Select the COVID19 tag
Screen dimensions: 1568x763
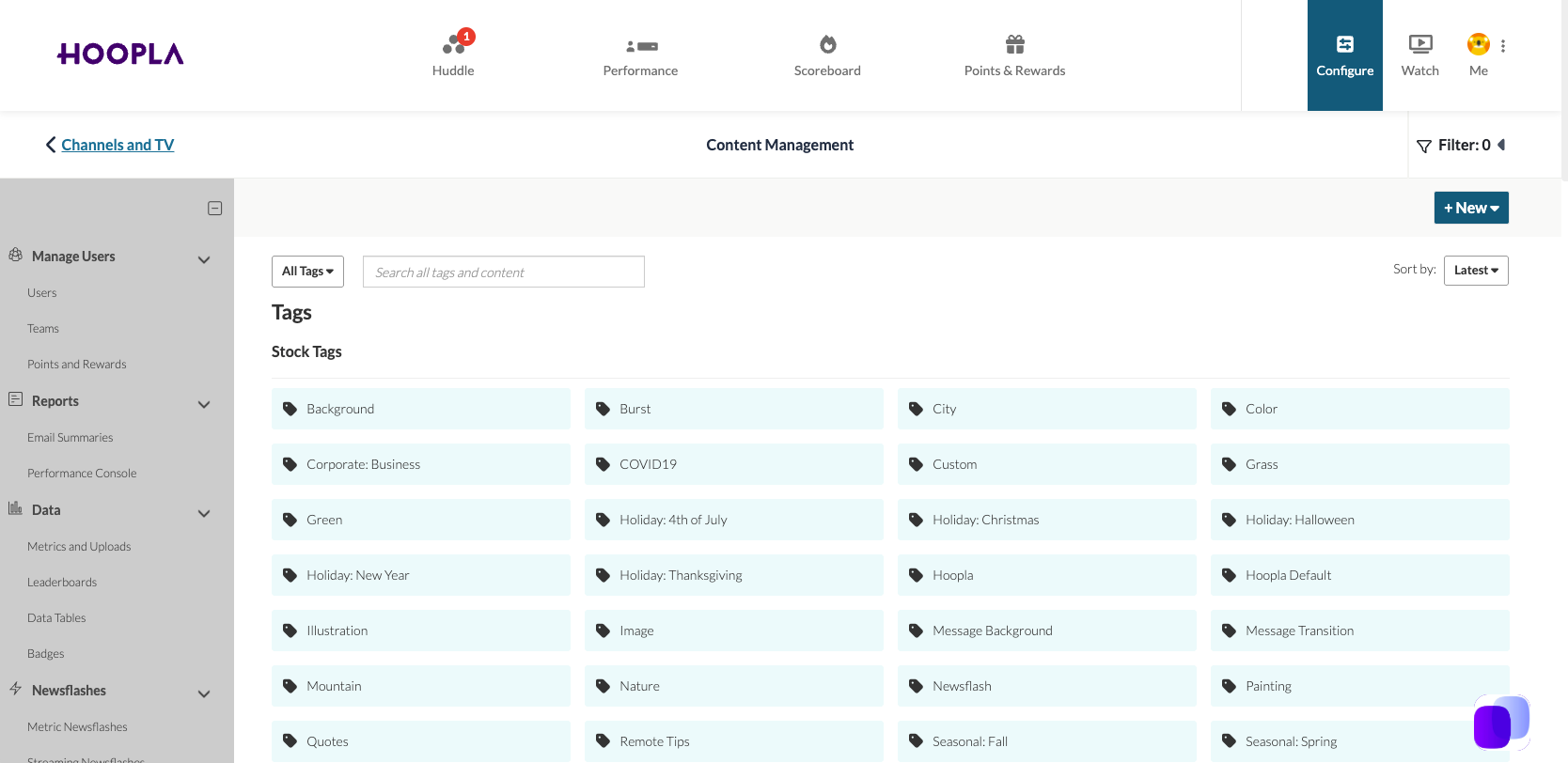pos(734,464)
